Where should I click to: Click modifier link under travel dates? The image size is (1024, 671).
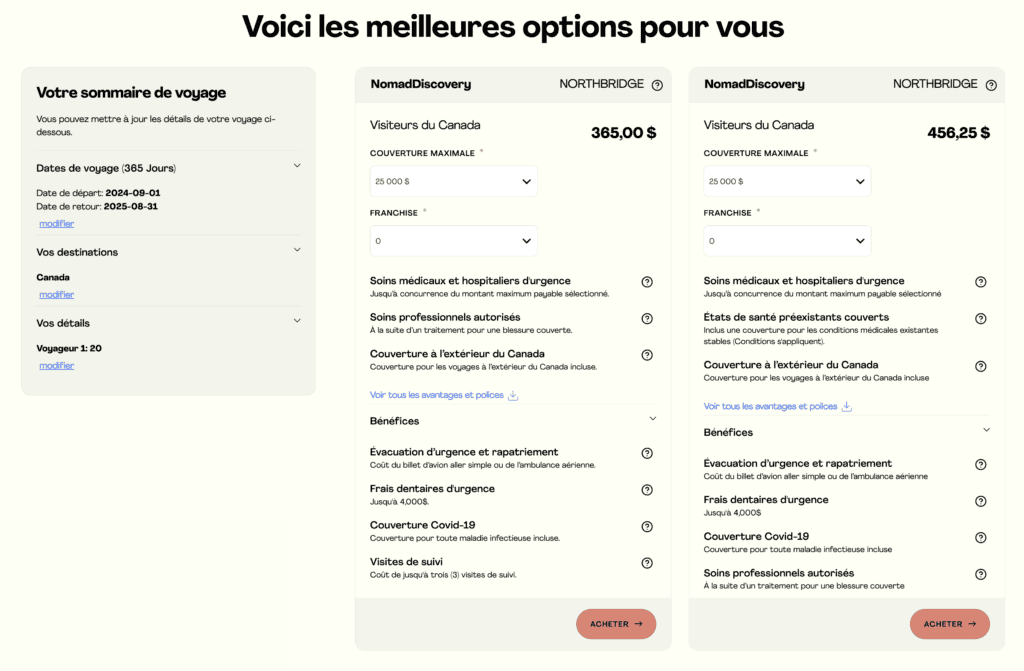coord(56,223)
